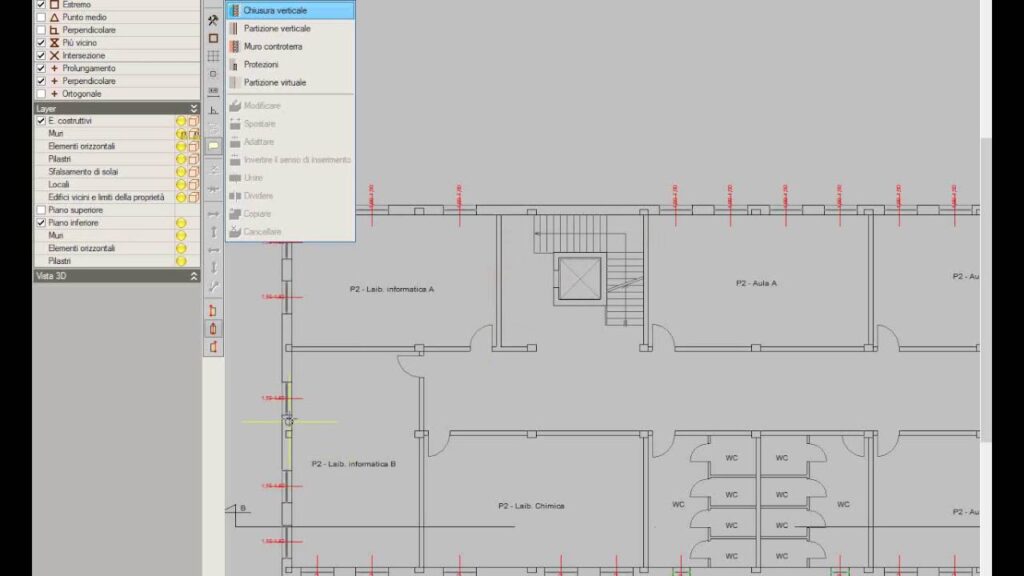
Task: Uncheck the Estremo snap checkbox
Action: (41, 5)
